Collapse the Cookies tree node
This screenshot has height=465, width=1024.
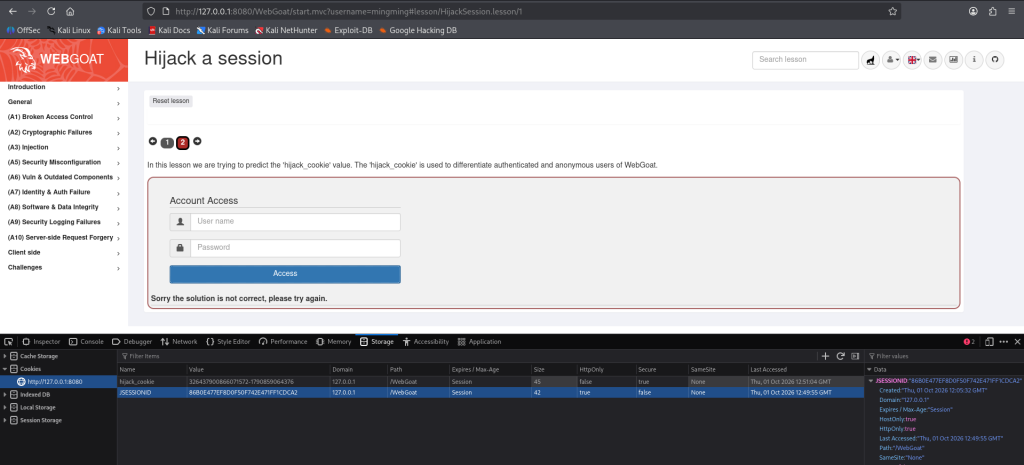coord(6,369)
